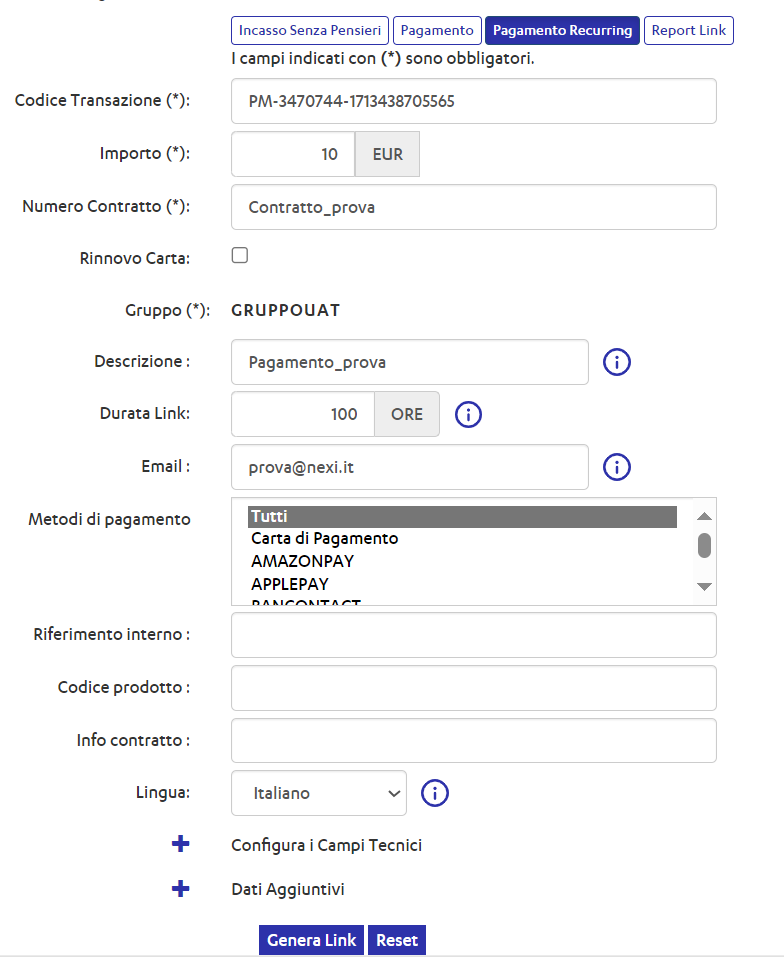Select Carta di Pagamento in the list
Viewport: 784px width, 957px height.
pos(462,538)
